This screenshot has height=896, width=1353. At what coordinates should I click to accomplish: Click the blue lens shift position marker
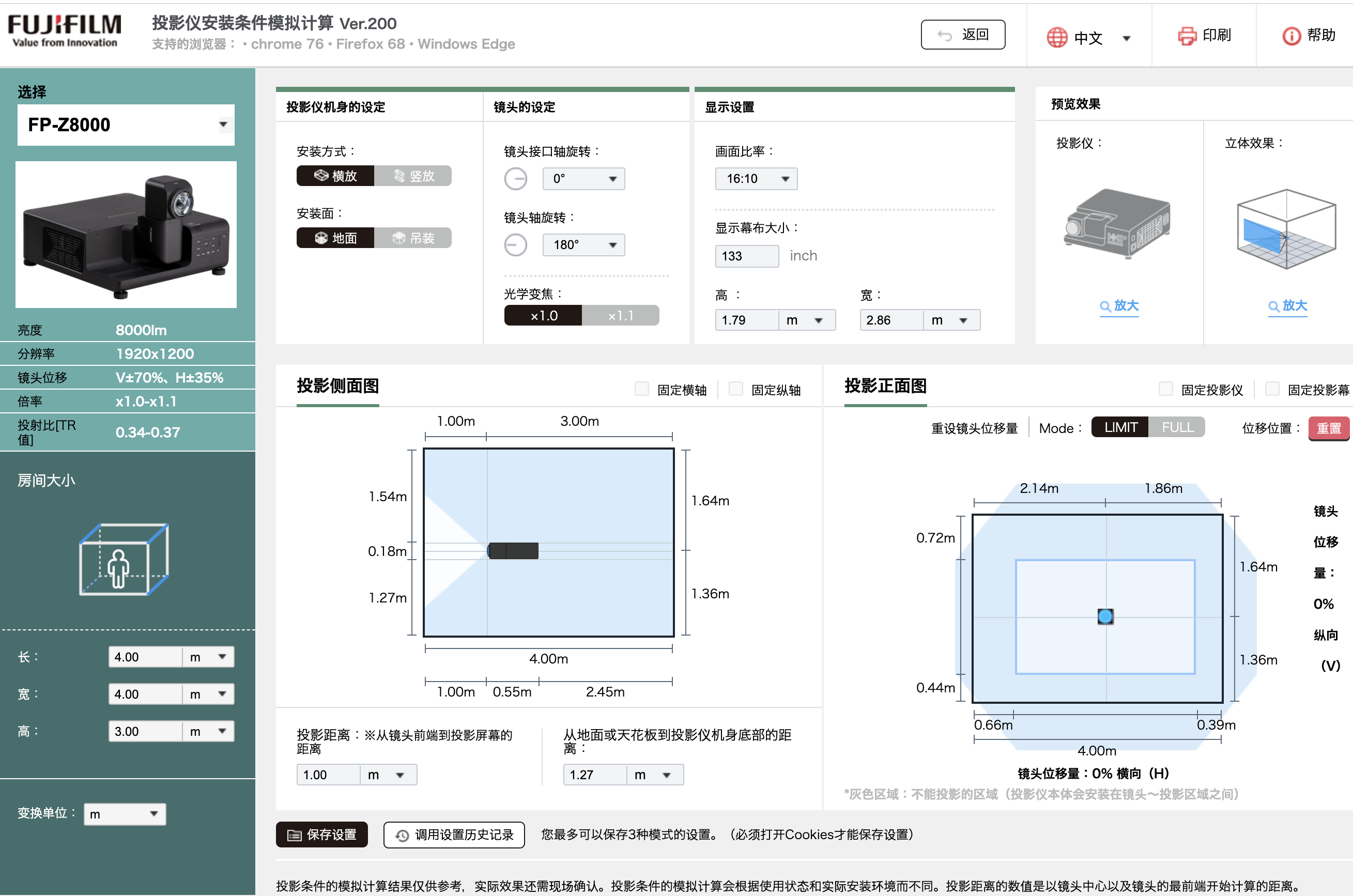click(x=1105, y=616)
